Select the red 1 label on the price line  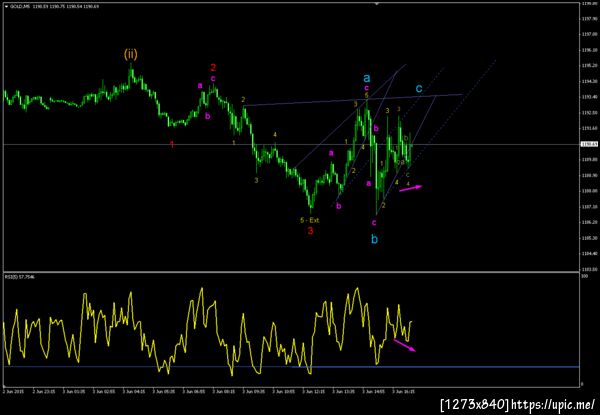tap(172, 144)
